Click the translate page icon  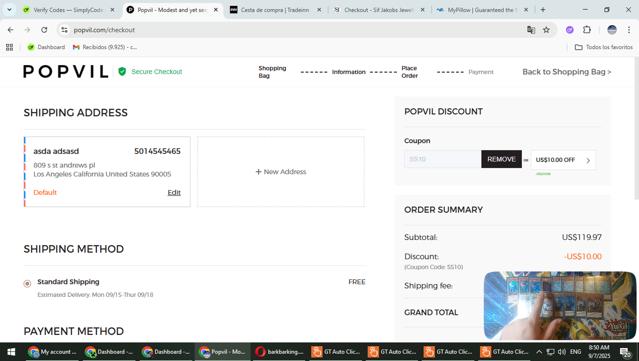531,30
